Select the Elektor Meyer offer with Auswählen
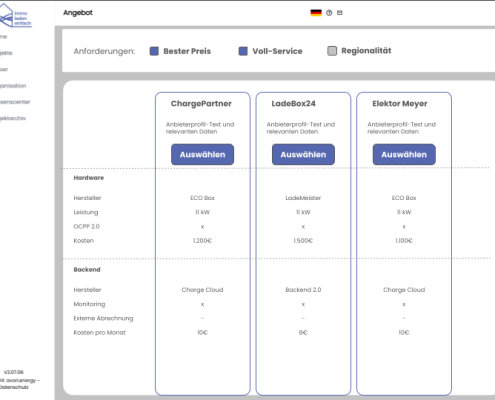The image size is (495, 400). point(404,154)
